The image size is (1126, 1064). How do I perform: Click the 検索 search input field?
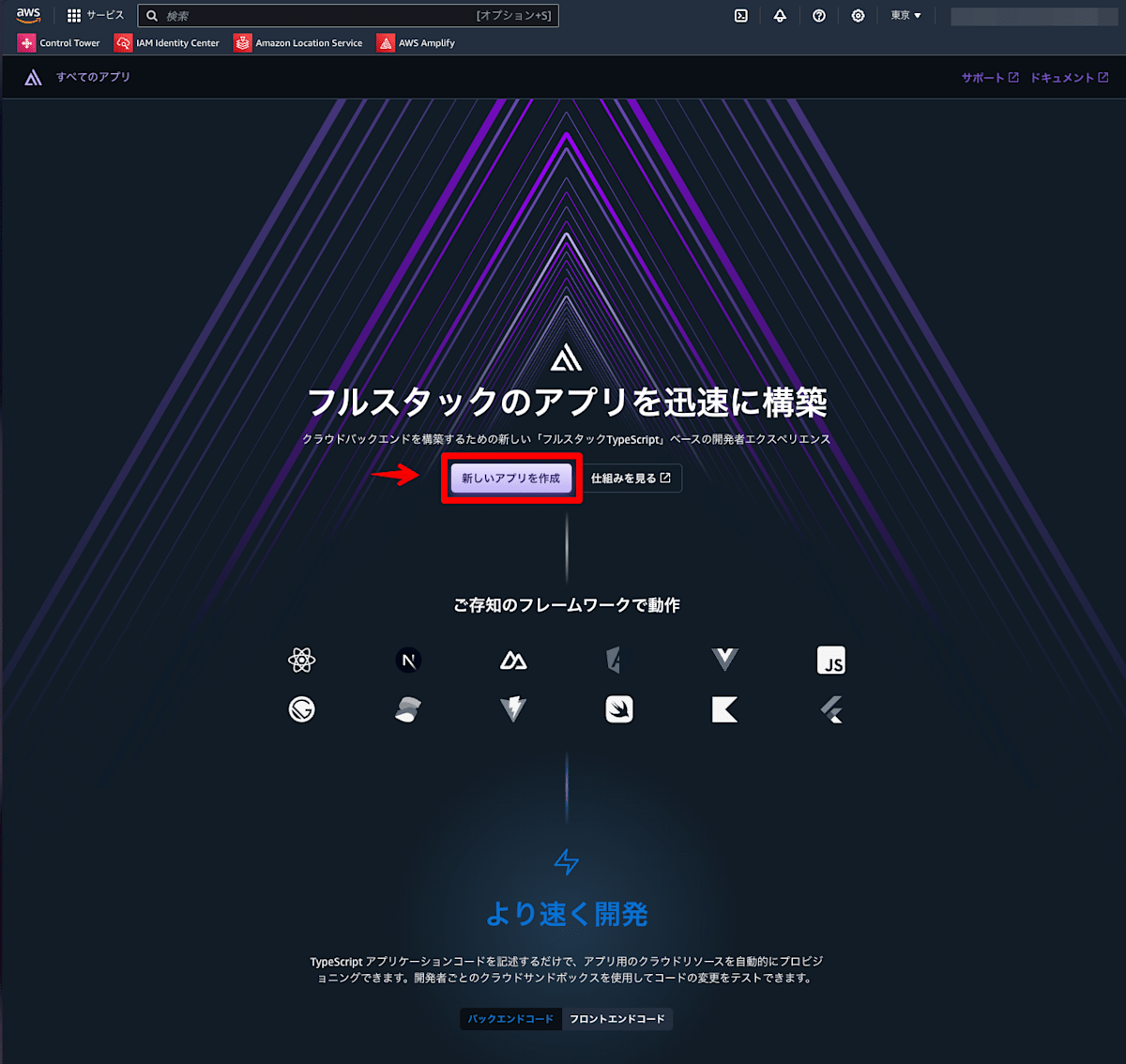pos(348,16)
